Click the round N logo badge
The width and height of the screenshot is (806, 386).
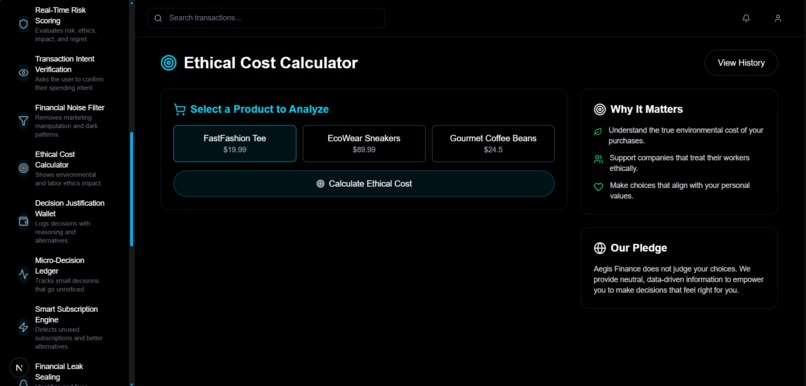pyautogui.click(x=19, y=368)
